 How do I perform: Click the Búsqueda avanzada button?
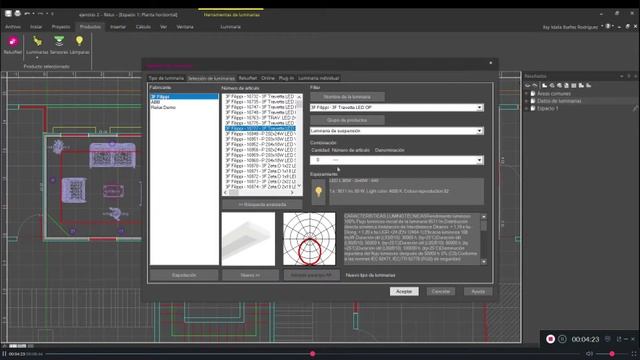coord(262,204)
